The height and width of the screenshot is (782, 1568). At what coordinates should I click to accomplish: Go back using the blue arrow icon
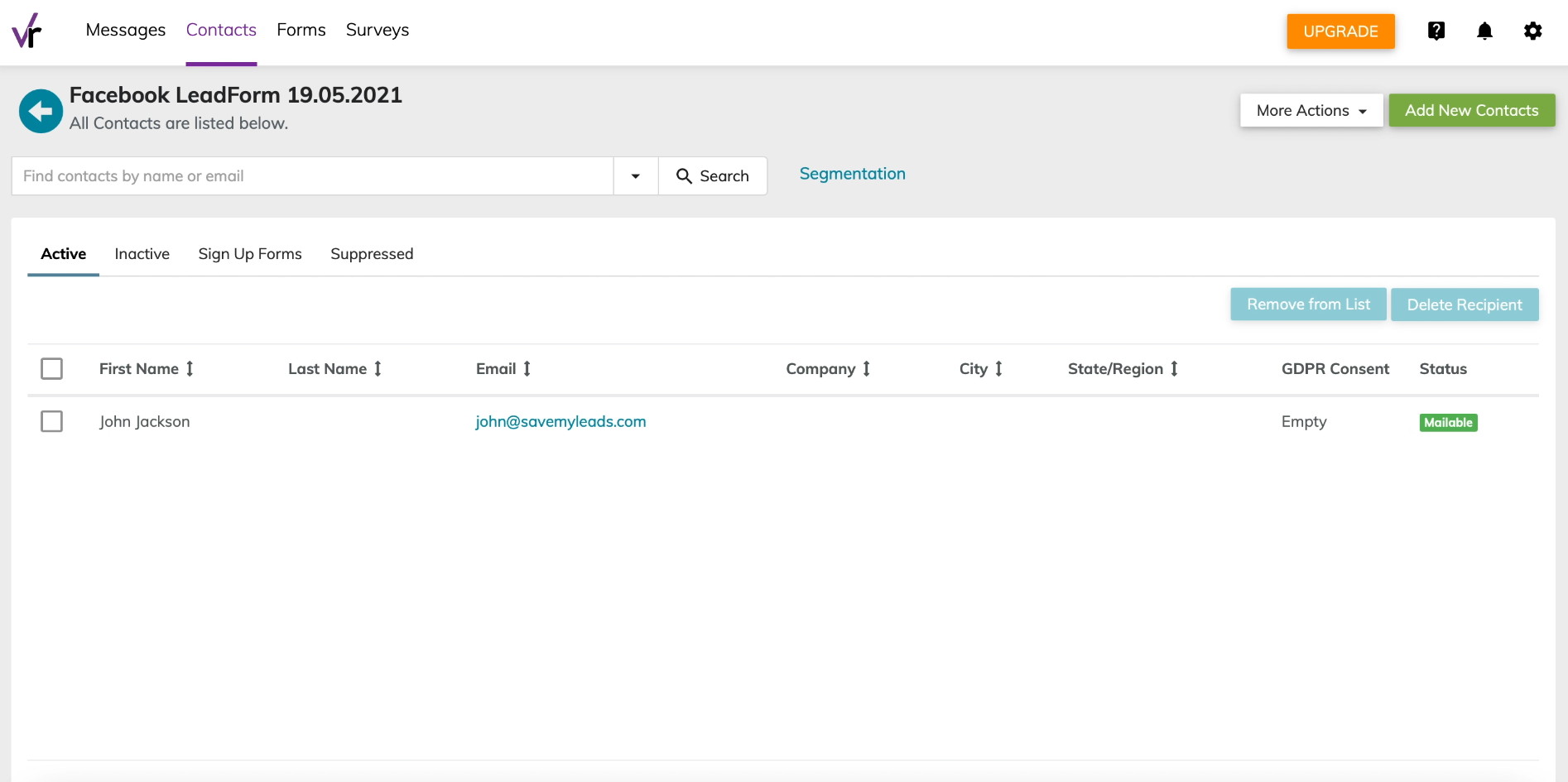(x=41, y=111)
